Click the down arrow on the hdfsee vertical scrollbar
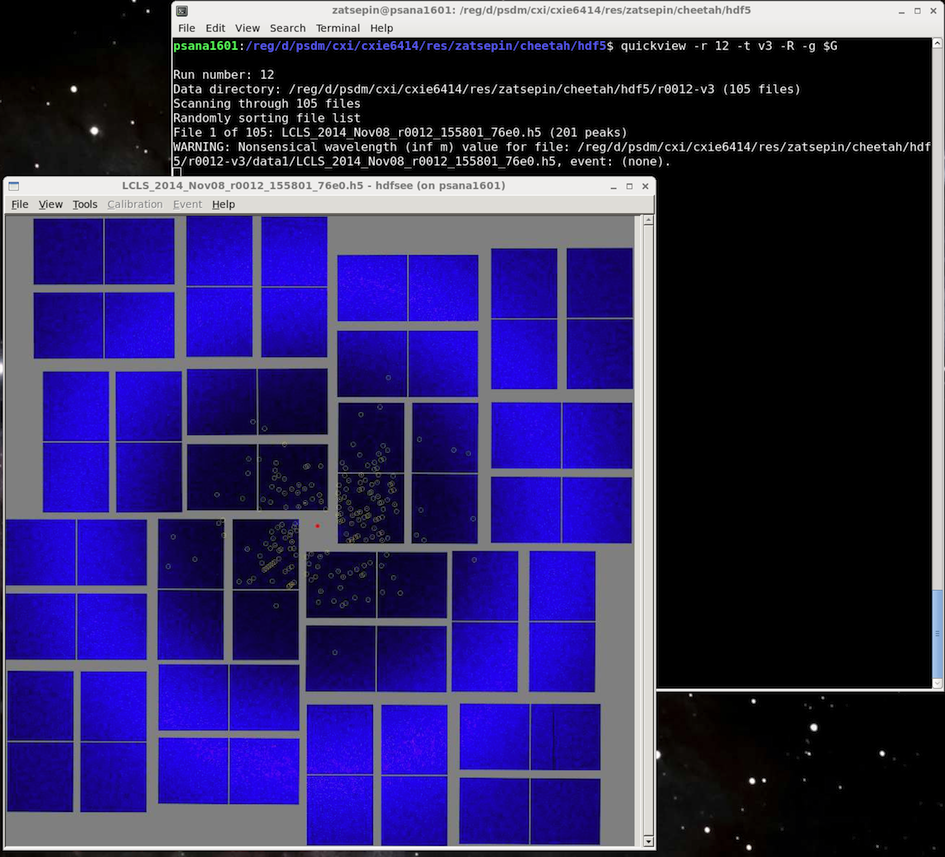This screenshot has height=857, width=945. click(x=647, y=840)
